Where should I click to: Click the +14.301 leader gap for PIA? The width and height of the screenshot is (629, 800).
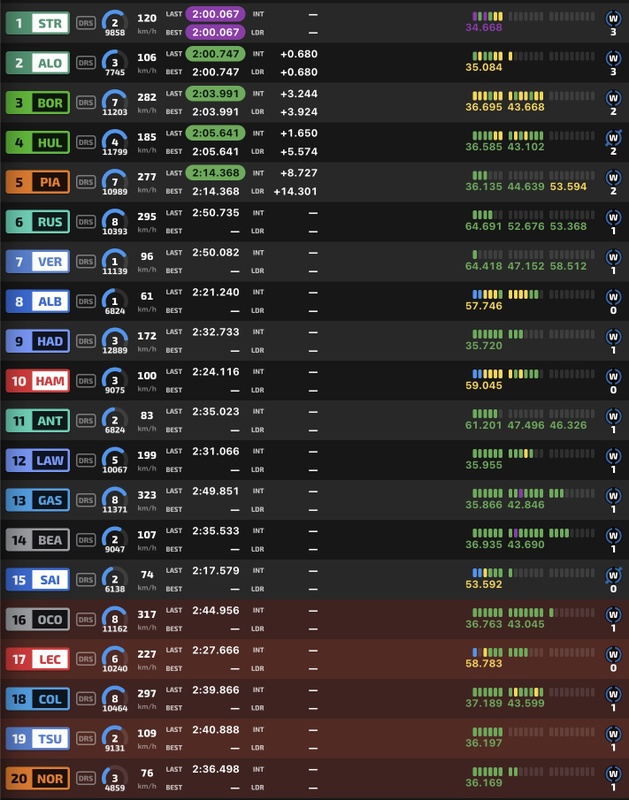(x=295, y=191)
